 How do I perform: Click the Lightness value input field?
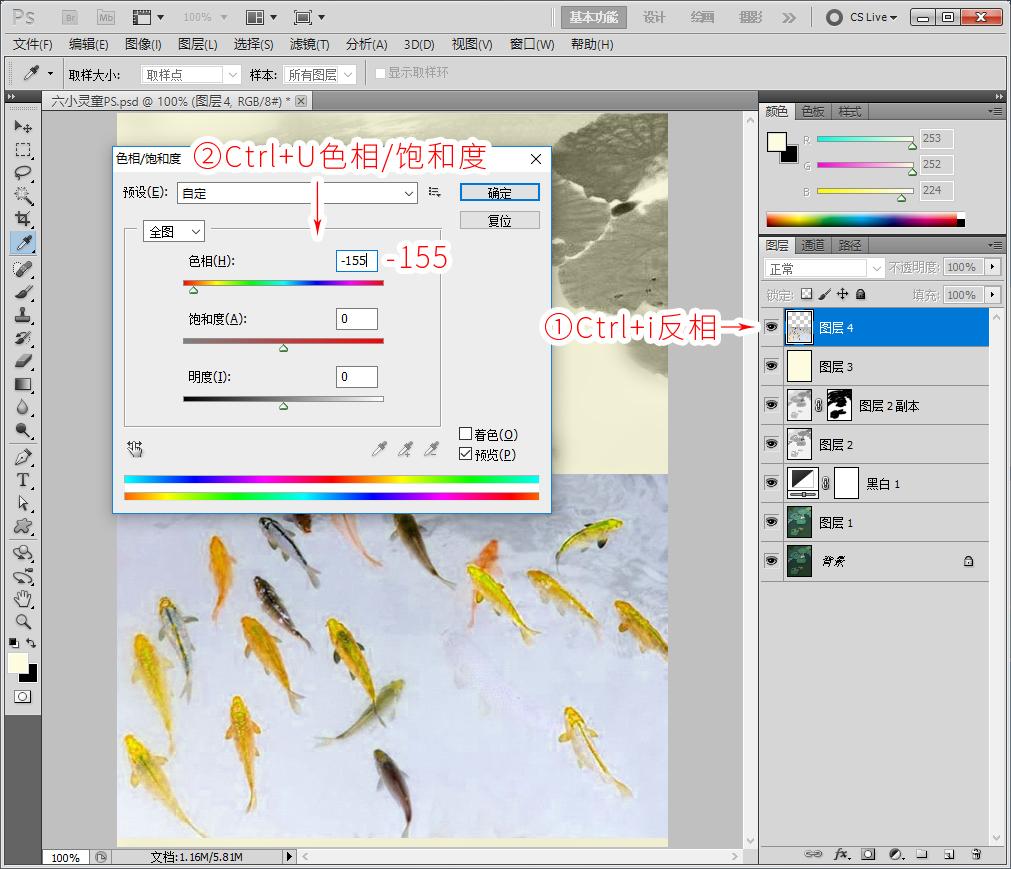[x=357, y=376]
